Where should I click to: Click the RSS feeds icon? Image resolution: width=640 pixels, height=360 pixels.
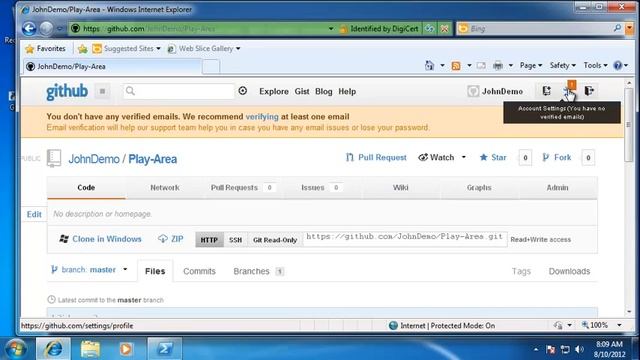[x=456, y=66]
